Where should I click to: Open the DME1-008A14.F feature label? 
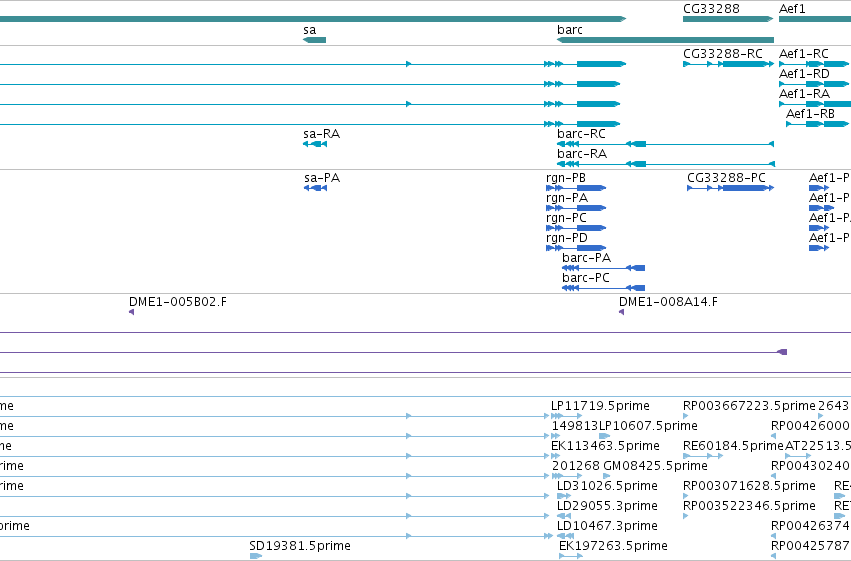coord(668,302)
